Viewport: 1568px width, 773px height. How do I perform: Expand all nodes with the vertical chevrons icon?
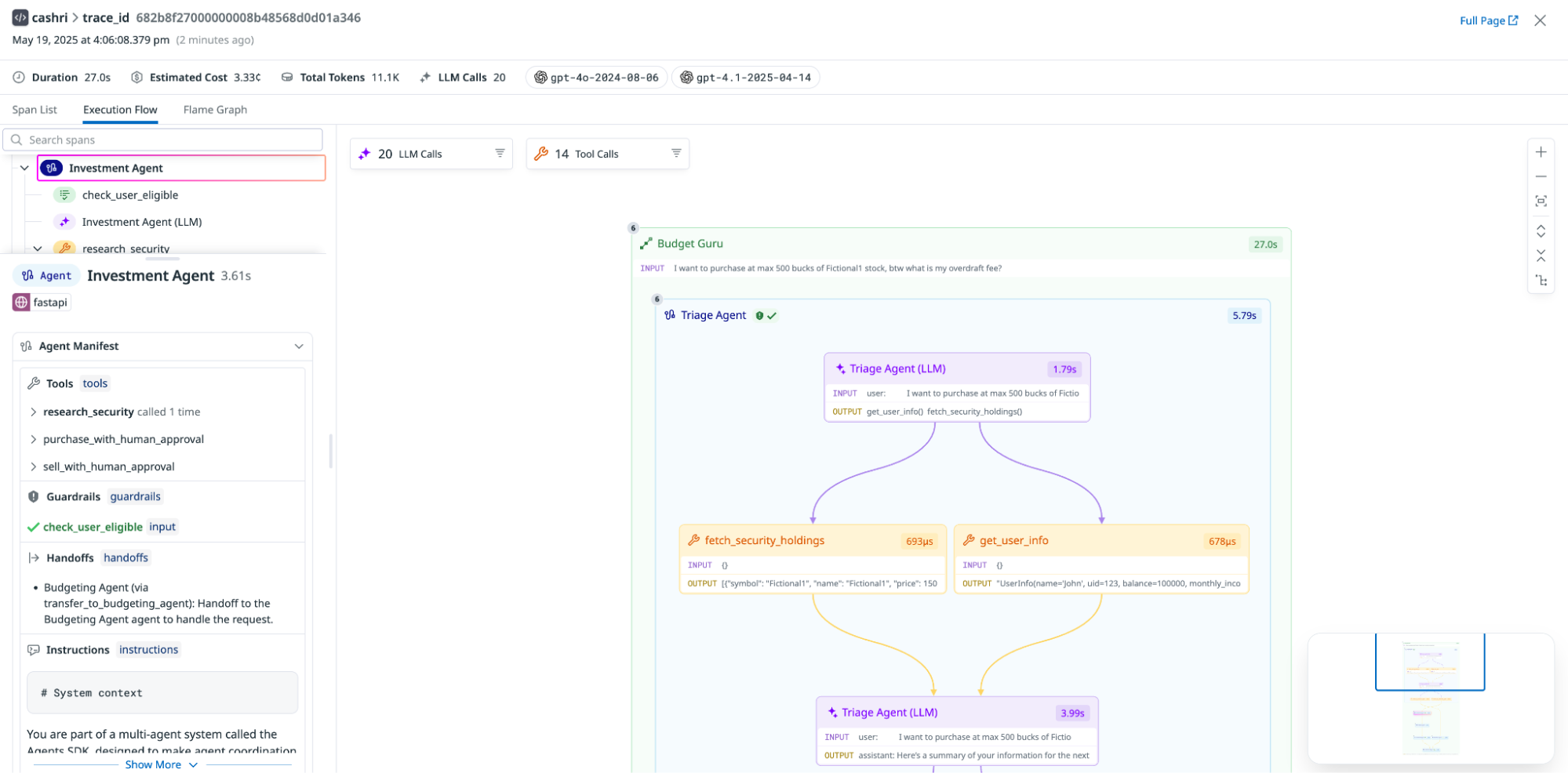pyautogui.click(x=1541, y=231)
